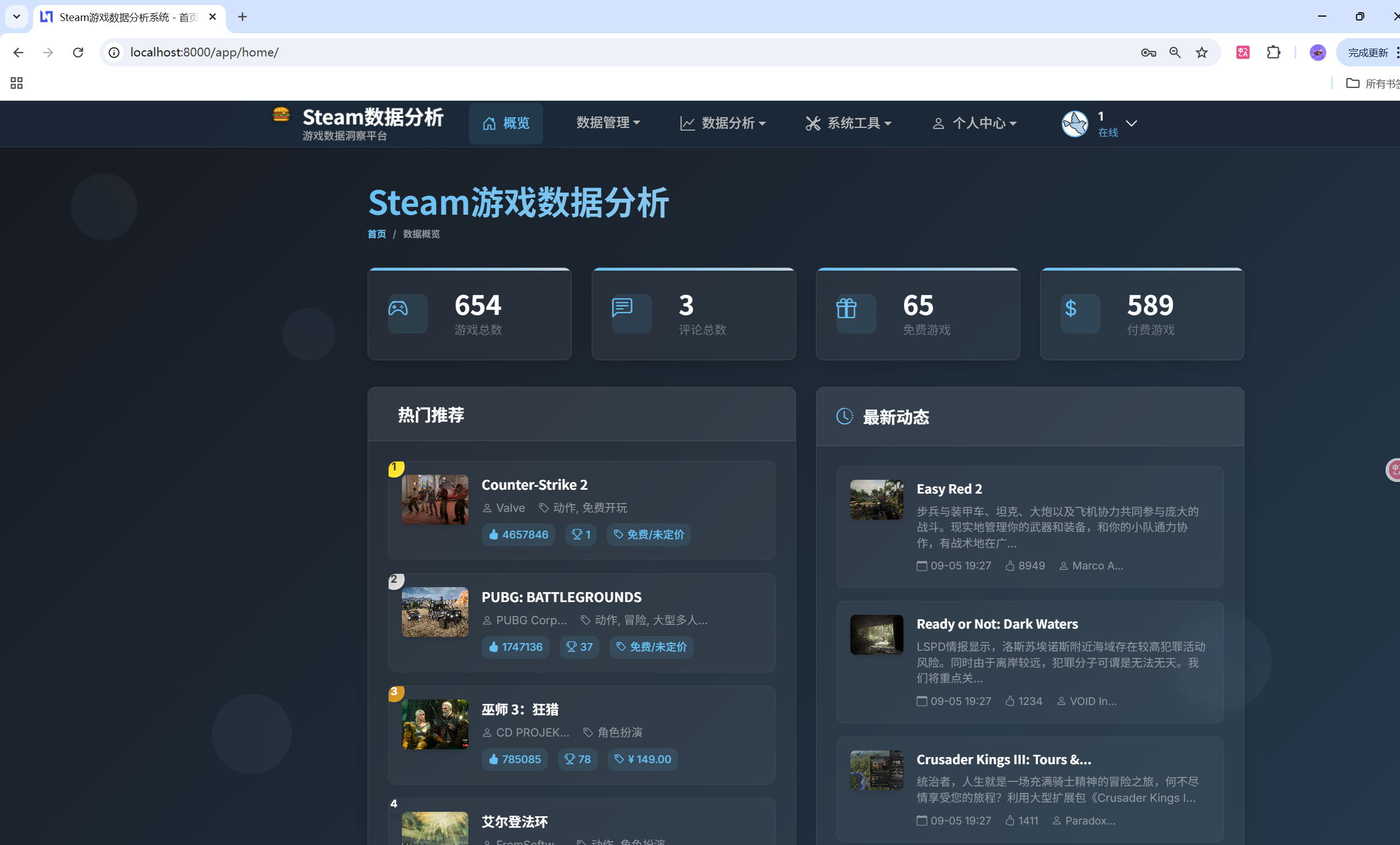Open the Counter-Strike 2 title
Viewport: 1400px width, 845px height.
click(x=535, y=485)
